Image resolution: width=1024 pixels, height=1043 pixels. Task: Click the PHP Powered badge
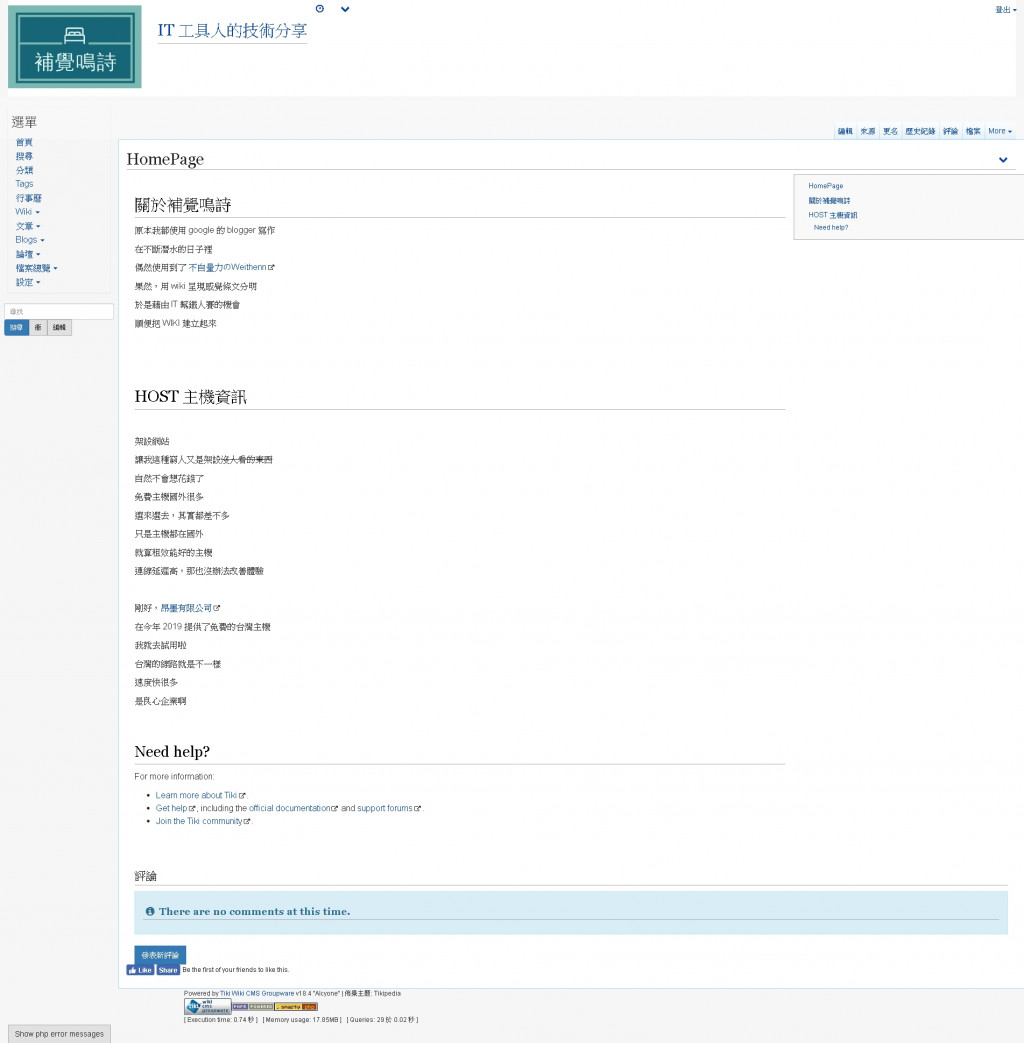pyautogui.click(x=252, y=1007)
